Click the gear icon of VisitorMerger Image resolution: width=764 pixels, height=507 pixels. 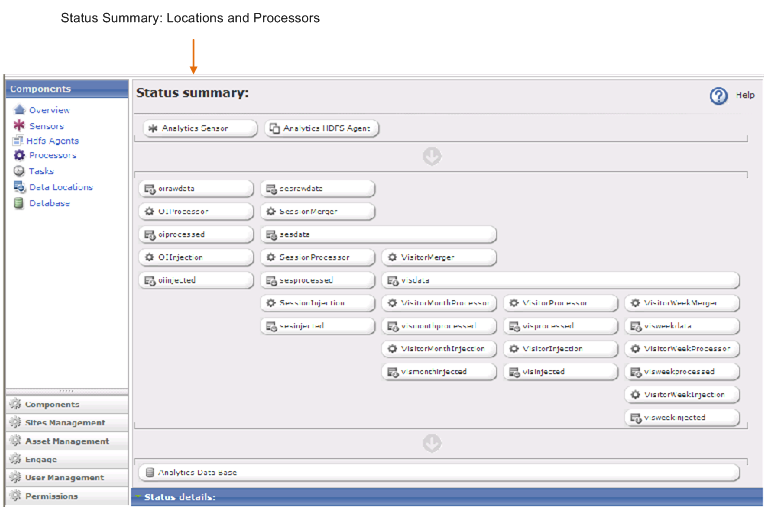(392, 257)
